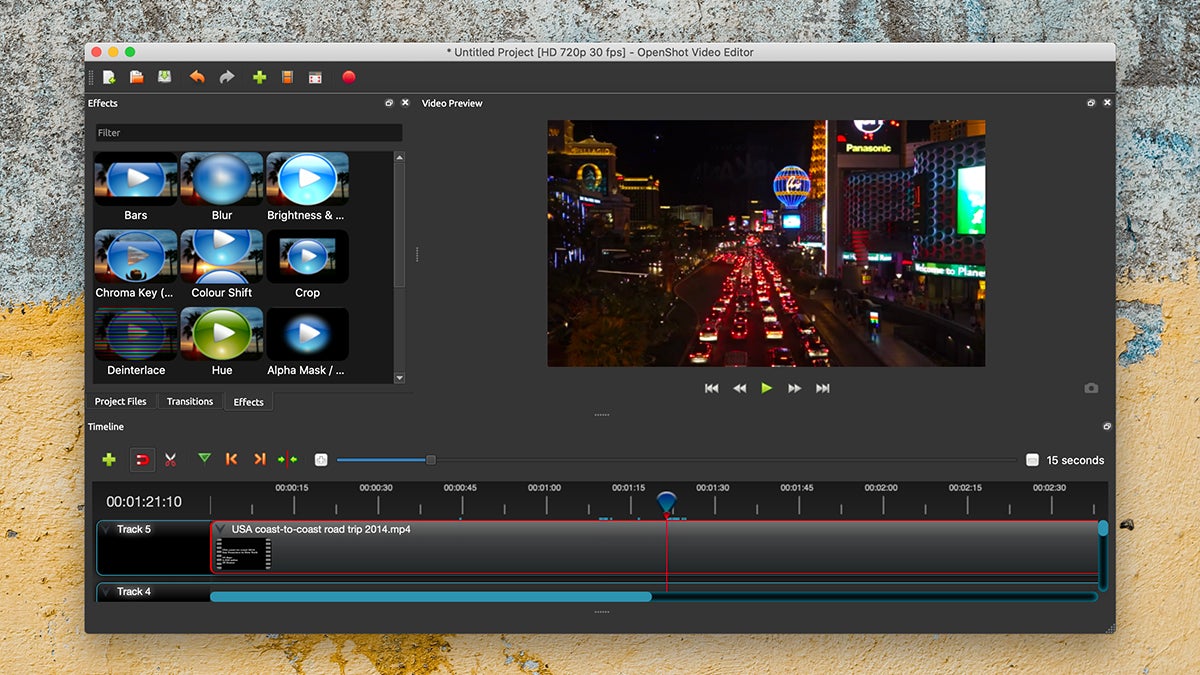Click the effects Filter search field
This screenshot has width=1200, height=675.
248,133
